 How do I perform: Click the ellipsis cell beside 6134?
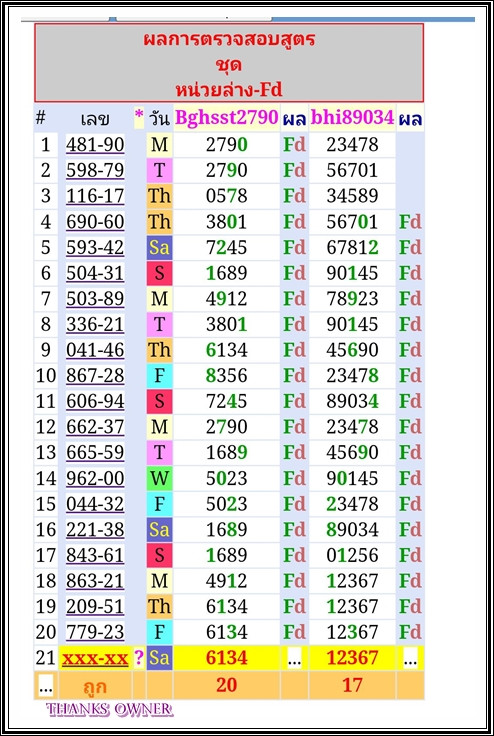[x=294, y=658]
